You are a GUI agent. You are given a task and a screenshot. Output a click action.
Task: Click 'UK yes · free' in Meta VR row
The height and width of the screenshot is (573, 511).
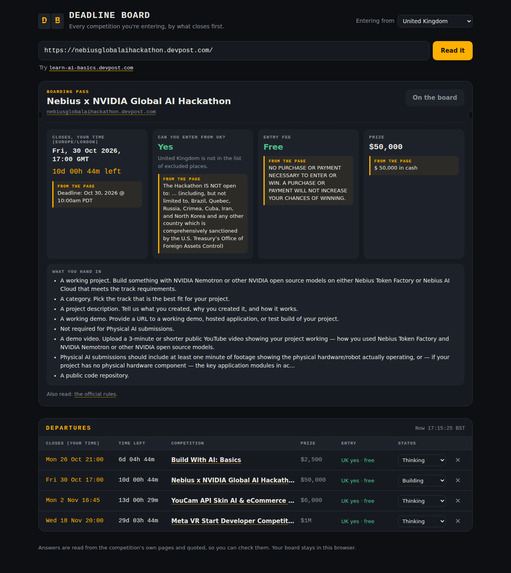pyautogui.click(x=357, y=521)
